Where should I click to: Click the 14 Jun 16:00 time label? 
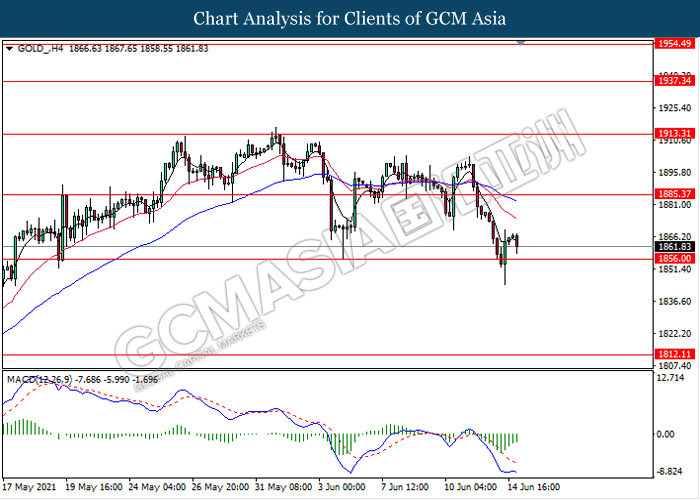[533, 487]
